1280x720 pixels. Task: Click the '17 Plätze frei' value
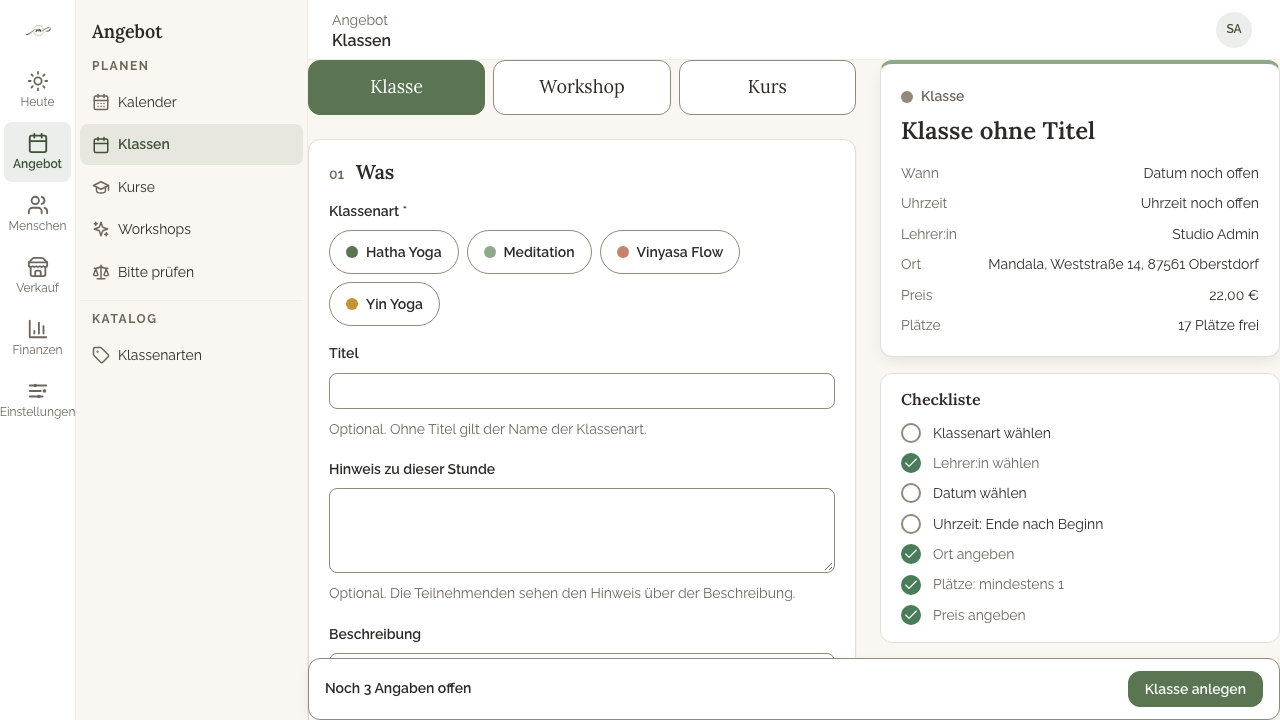pos(1218,325)
